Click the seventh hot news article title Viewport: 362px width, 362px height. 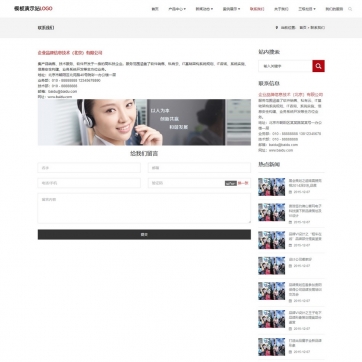pyautogui.click(x=305, y=343)
